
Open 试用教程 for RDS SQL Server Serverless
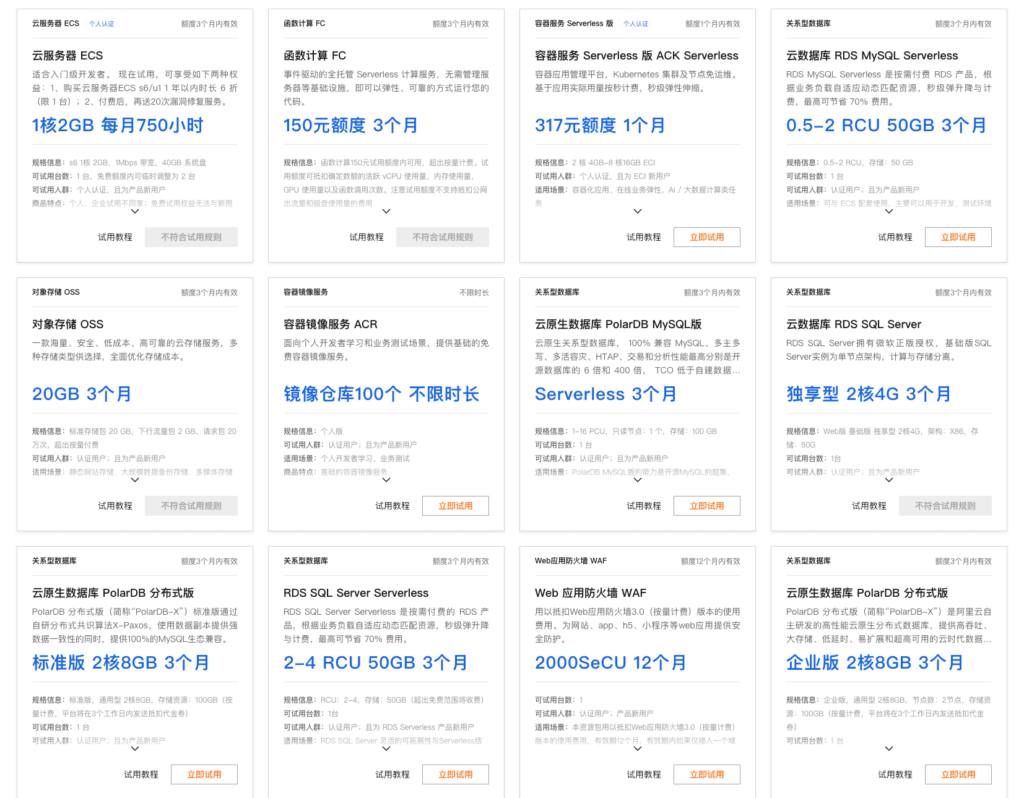392,774
